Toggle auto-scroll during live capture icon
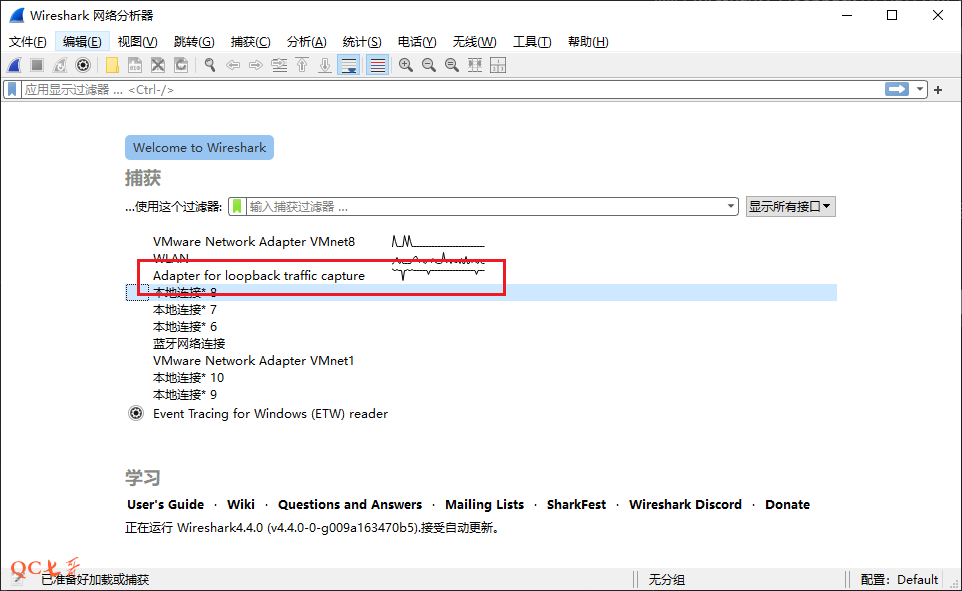Image resolution: width=962 pixels, height=591 pixels. (348, 65)
